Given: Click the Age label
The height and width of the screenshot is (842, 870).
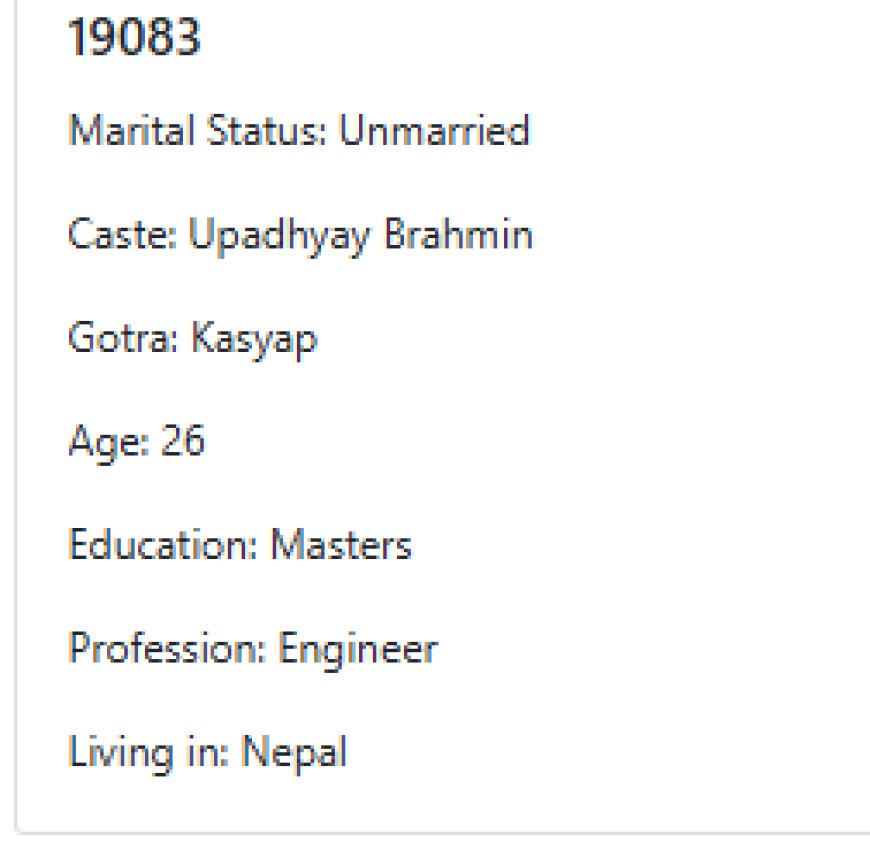Looking at the screenshot, I should 101,442.
